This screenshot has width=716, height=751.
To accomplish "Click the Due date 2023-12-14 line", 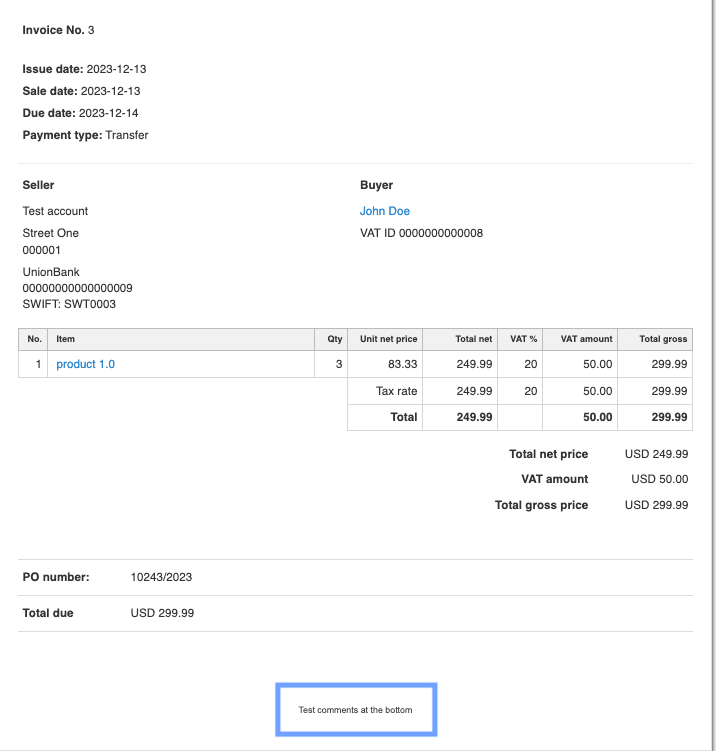I will pyautogui.click(x=80, y=113).
